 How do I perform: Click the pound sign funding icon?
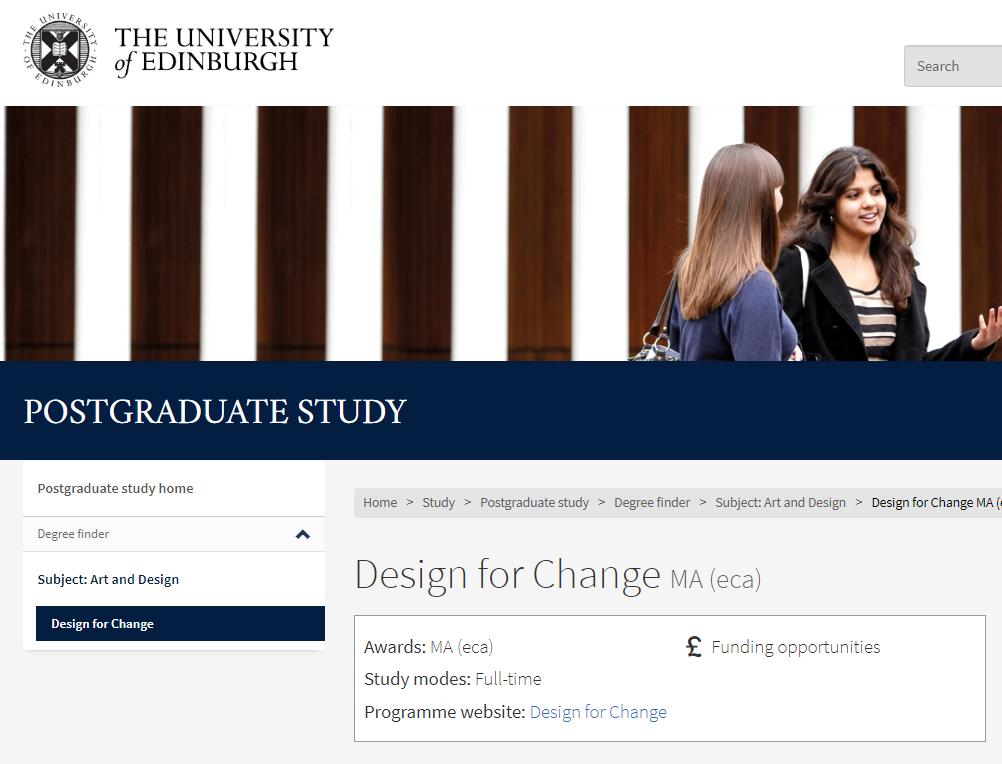[x=694, y=646]
